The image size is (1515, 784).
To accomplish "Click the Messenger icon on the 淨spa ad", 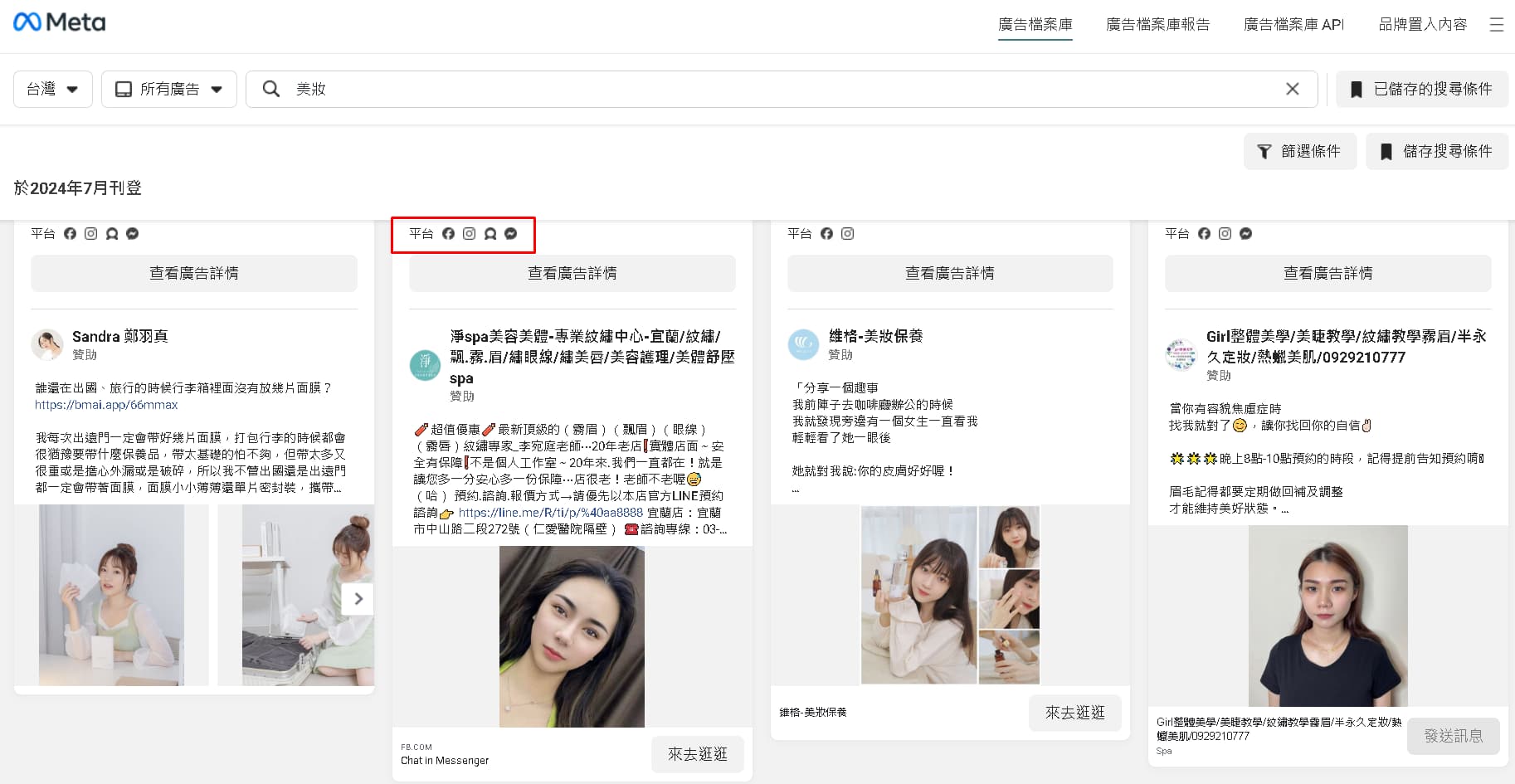I will [511, 234].
